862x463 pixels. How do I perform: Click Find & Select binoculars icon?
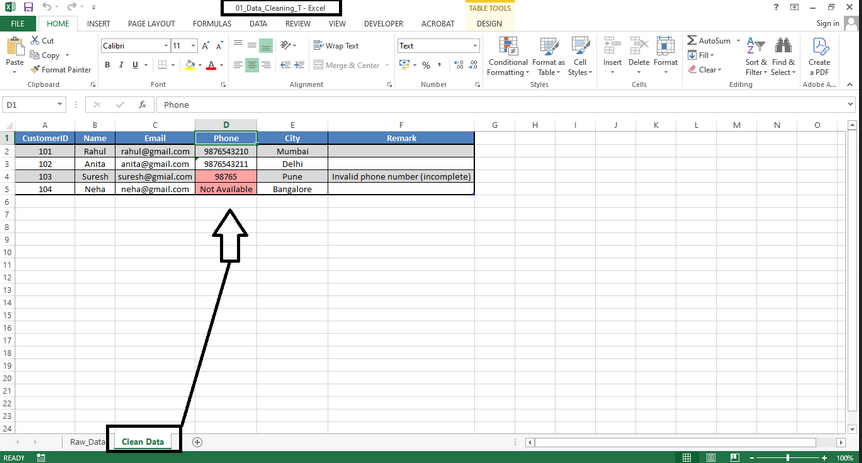point(784,48)
